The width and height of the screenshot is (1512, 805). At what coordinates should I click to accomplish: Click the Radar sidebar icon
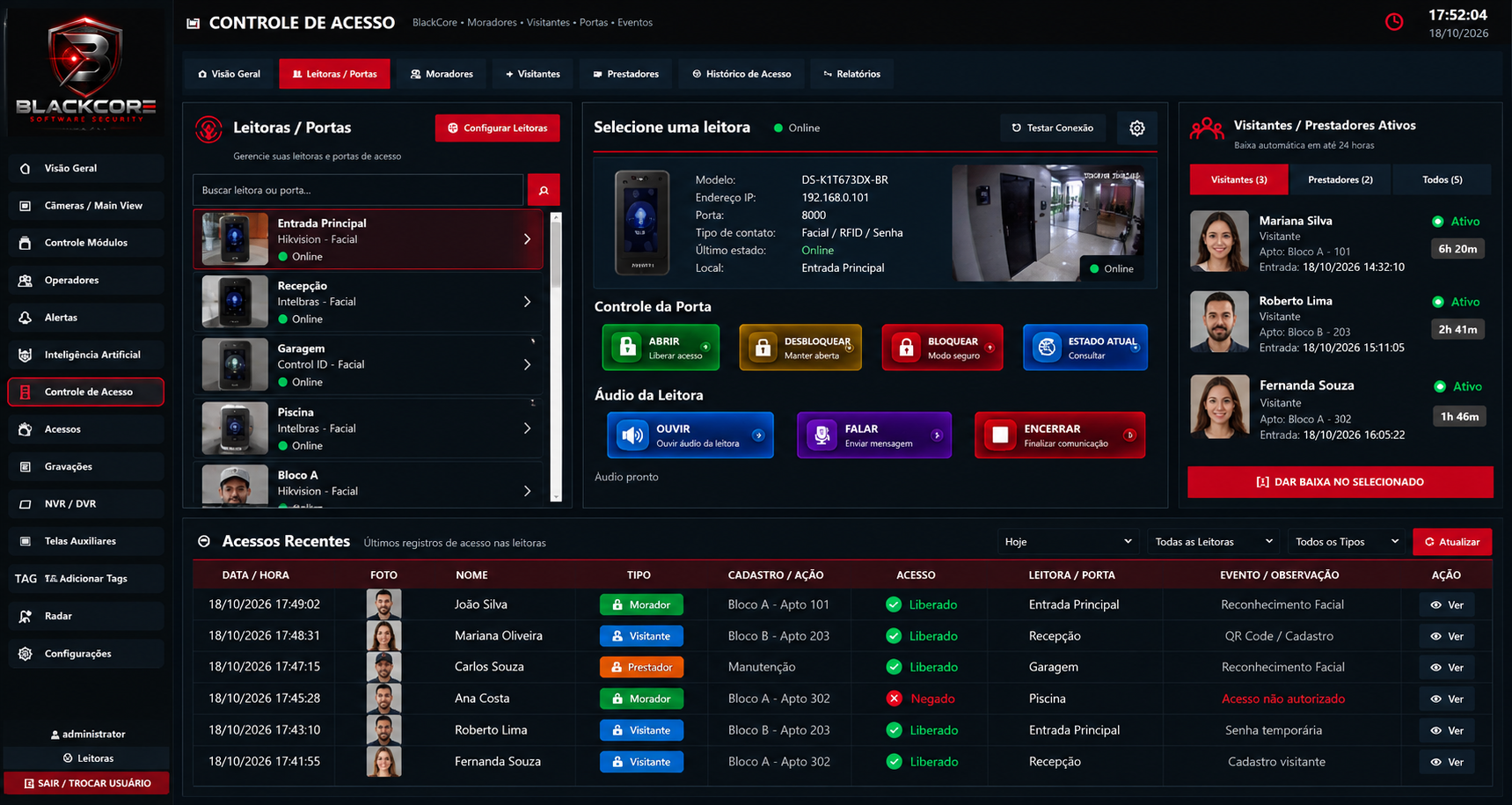coord(26,616)
